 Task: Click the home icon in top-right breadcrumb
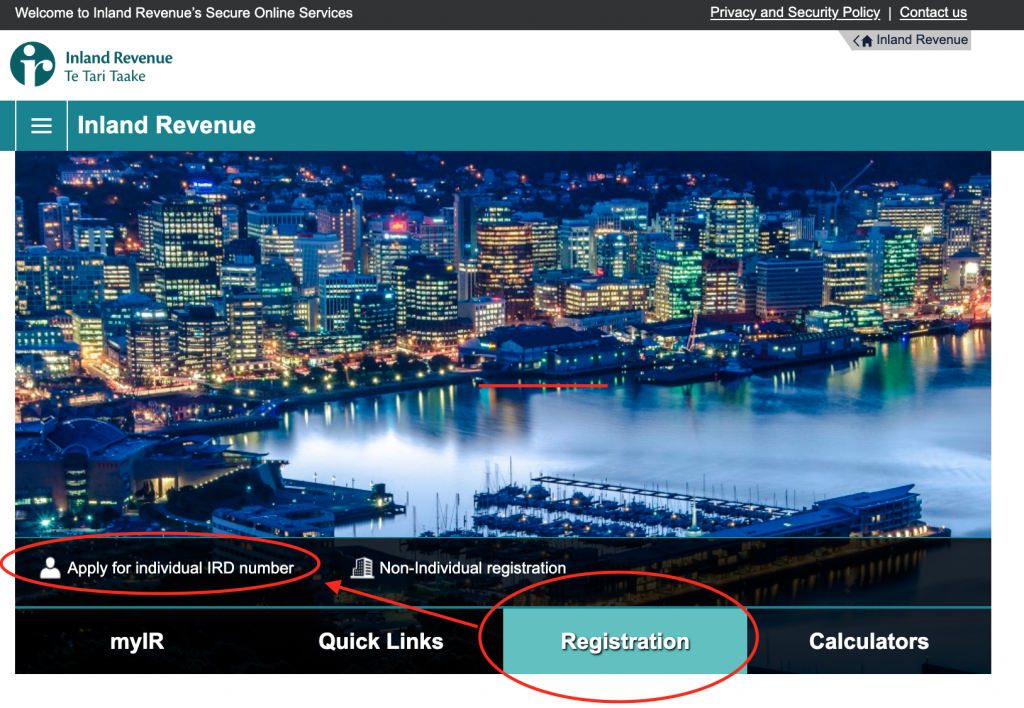click(867, 41)
